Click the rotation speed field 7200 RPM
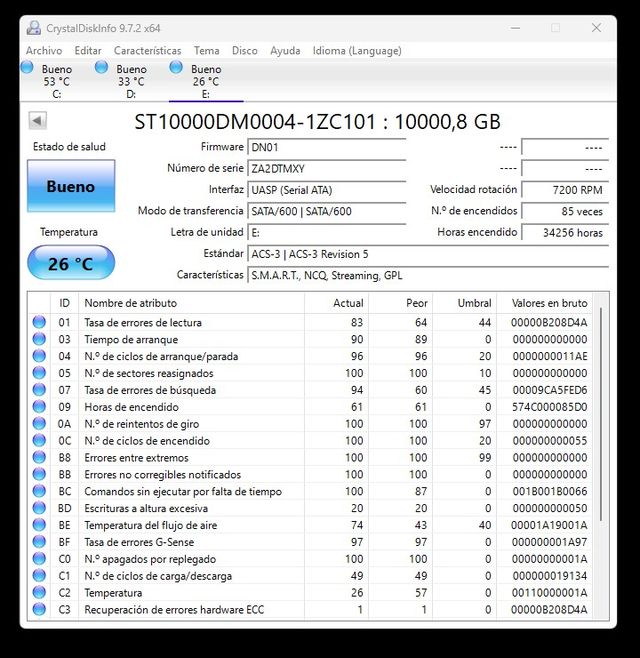The image size is (640, 658). (565, 190)
